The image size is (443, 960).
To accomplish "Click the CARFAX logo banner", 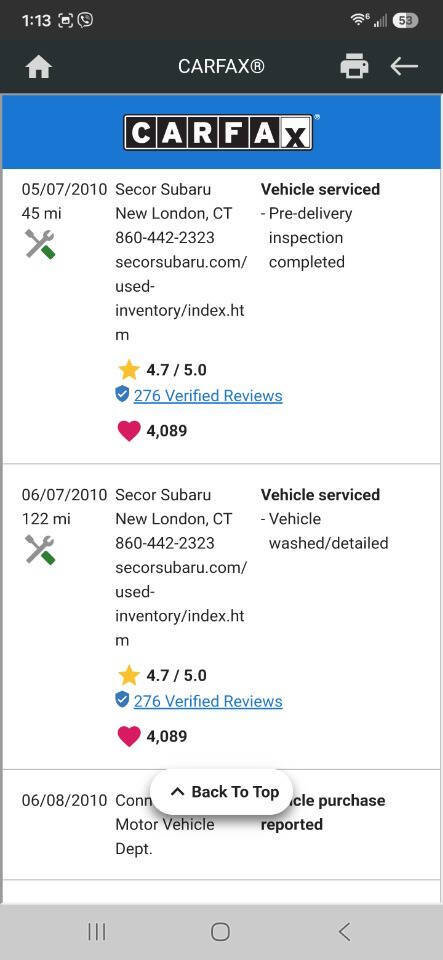I will pyautogui.click(x=221, y=132).
